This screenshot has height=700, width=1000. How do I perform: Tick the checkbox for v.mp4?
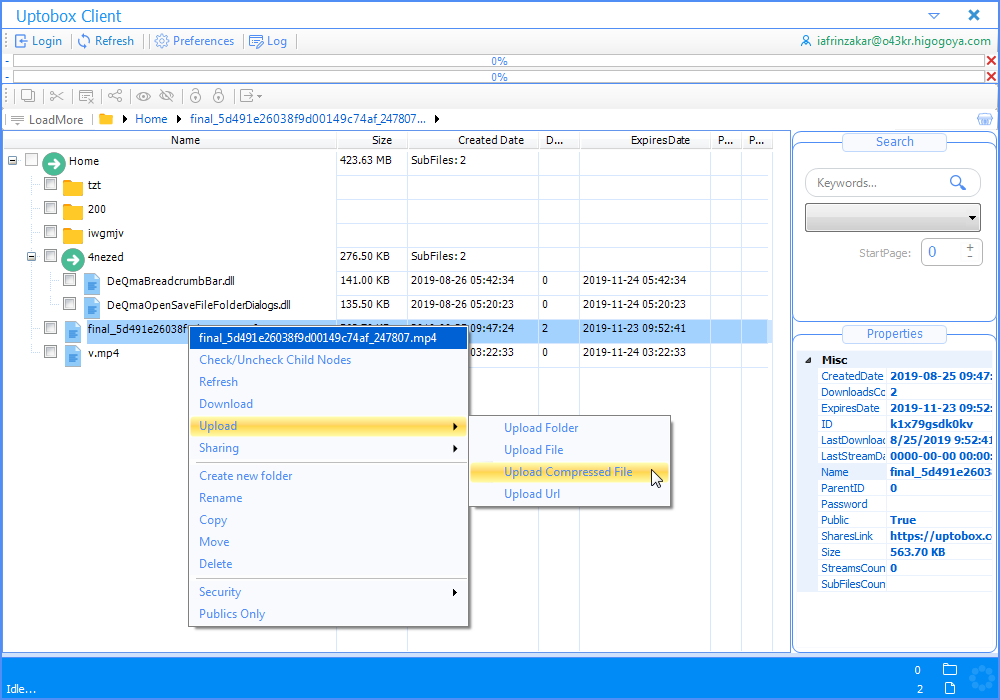point(50,352)
